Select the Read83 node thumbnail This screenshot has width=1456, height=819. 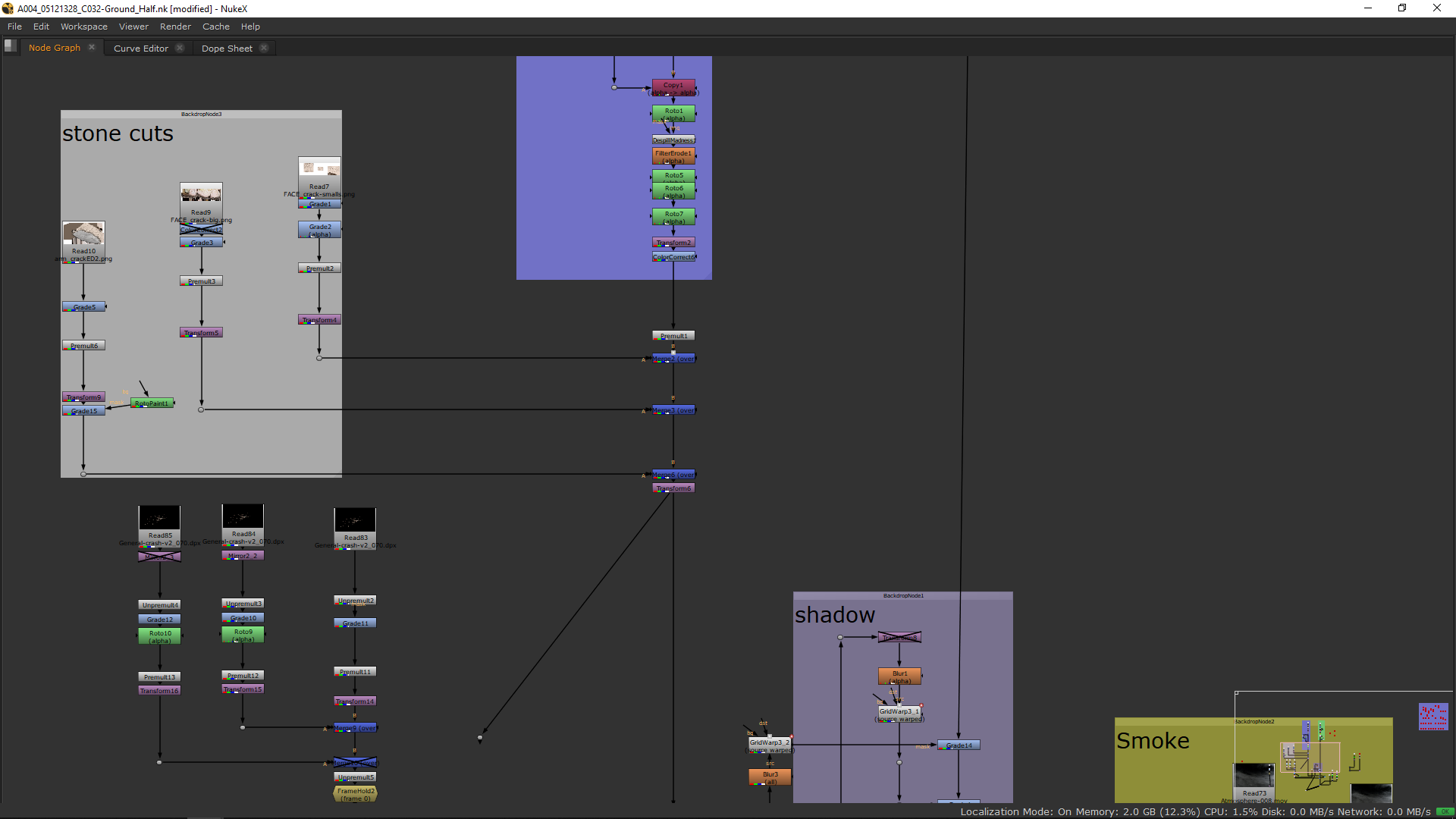pos(355,520)
